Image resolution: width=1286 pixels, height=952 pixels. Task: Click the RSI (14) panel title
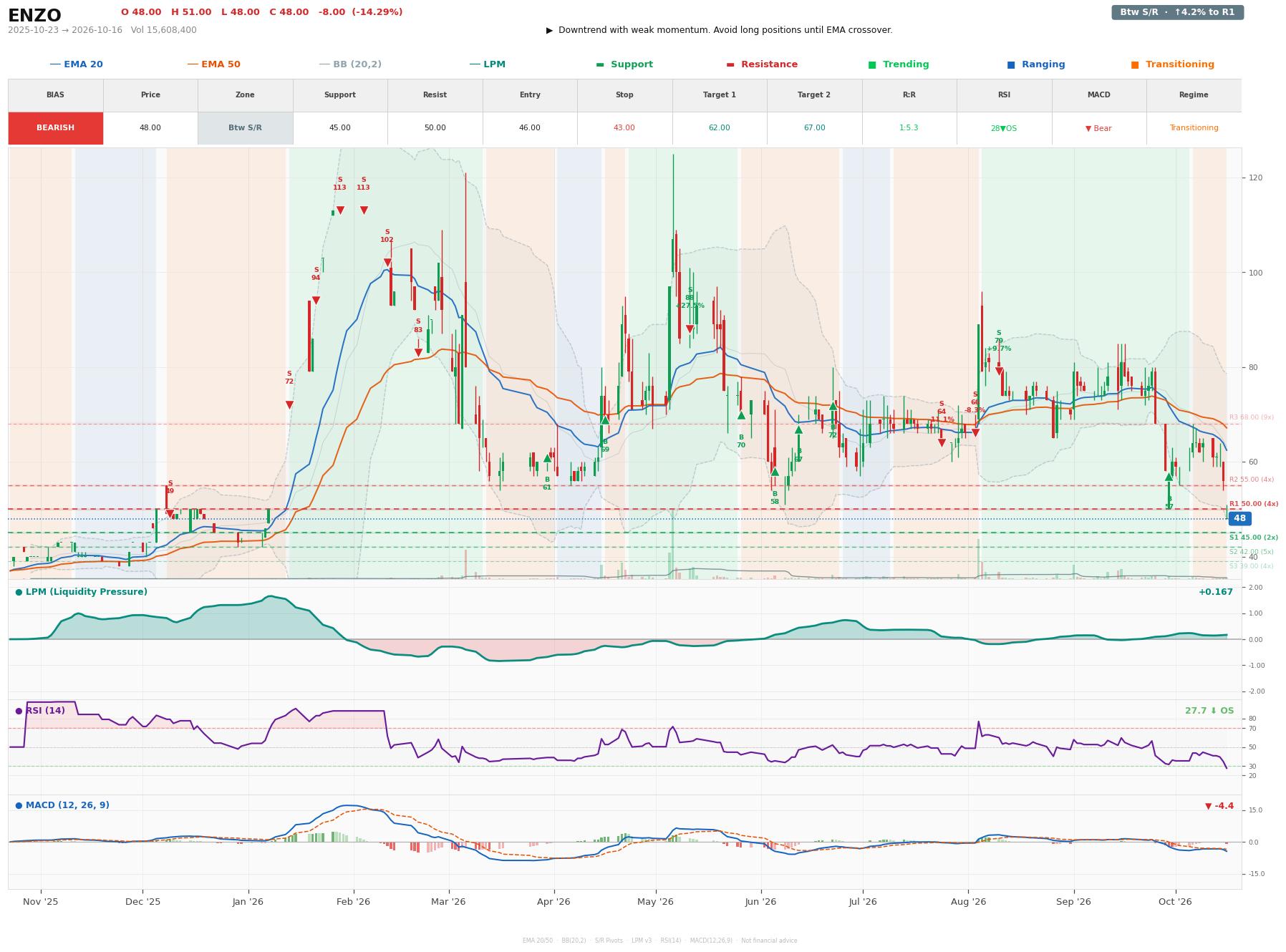point(40,711)
